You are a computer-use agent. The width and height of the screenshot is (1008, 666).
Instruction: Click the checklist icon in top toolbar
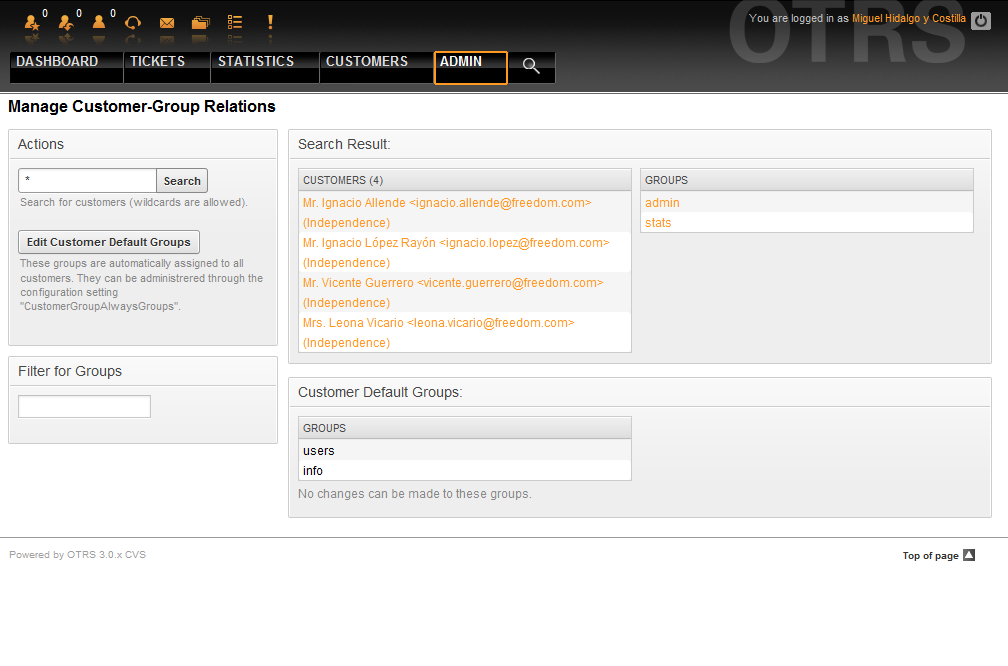[235, 22]
